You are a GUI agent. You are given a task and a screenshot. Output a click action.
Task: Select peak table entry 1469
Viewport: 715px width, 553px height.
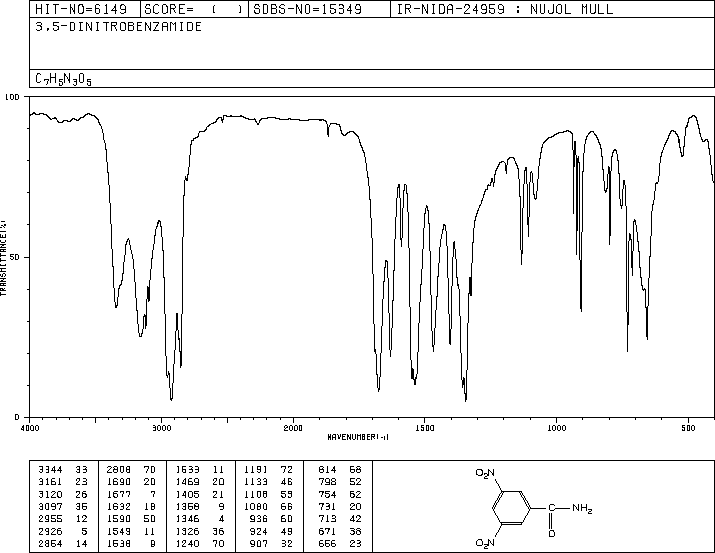coord(187,482)
